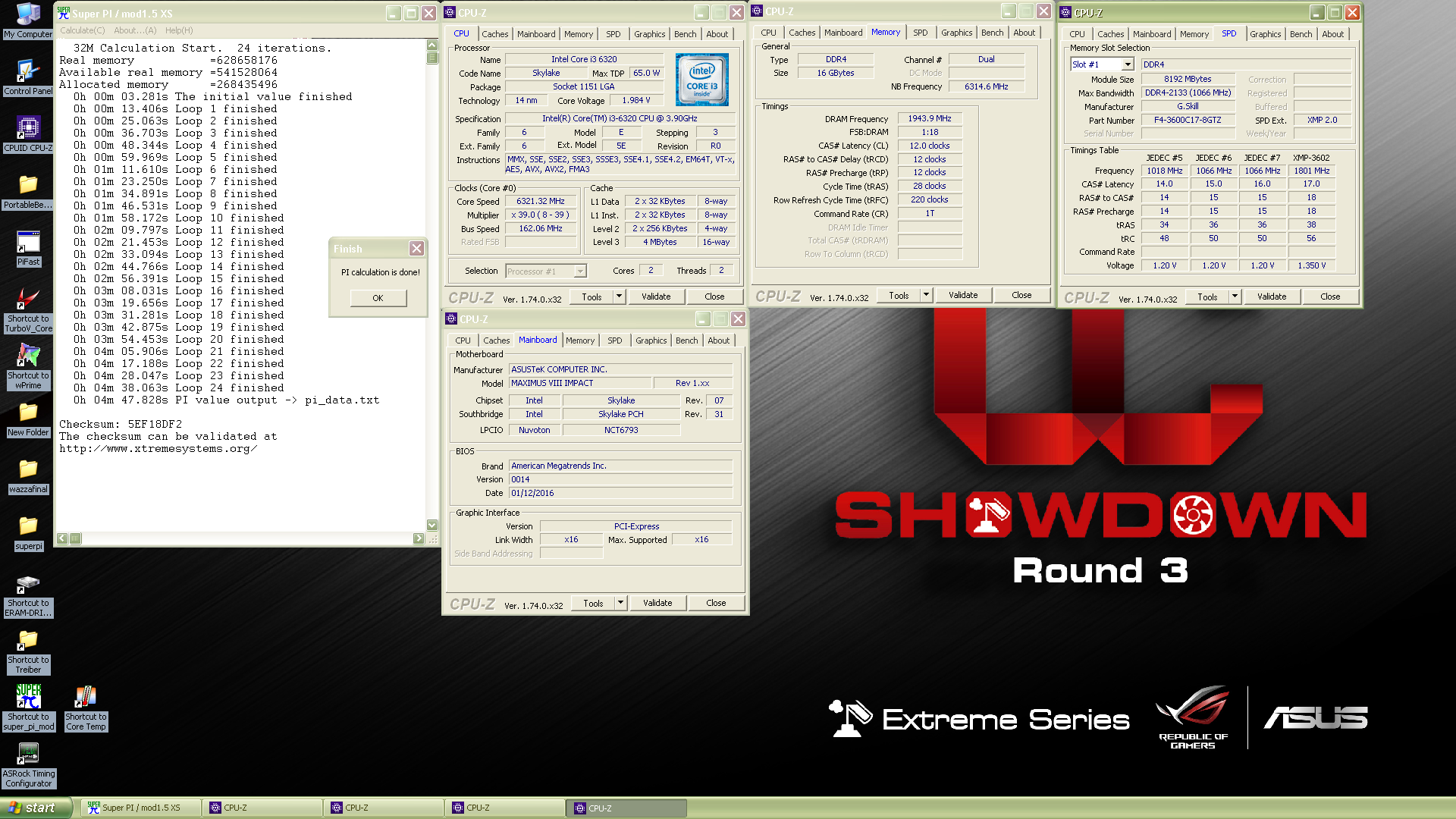The image size is (1456, 819).
Task: Click Tools button in Mainboard tab window
Action: pyautogui.click(x=593, y=603)
